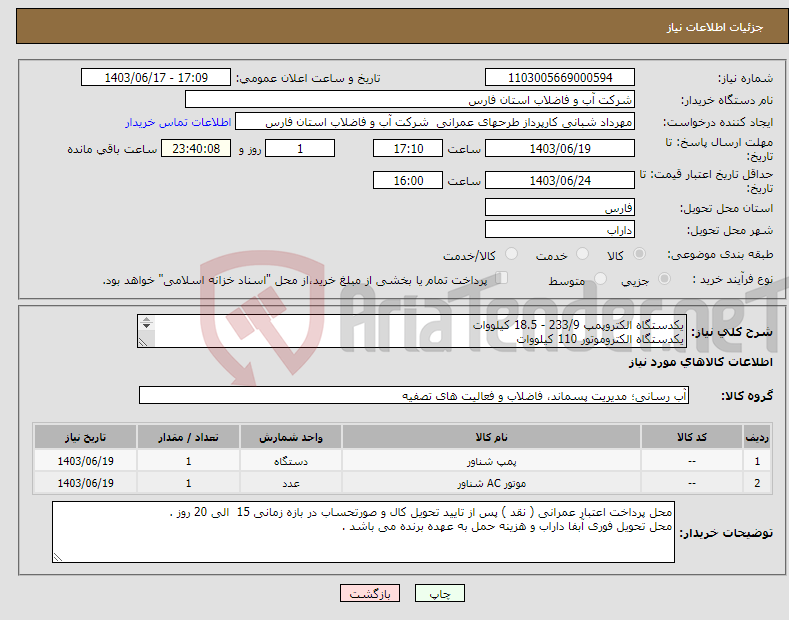Click the response deadline date 1403/06/19 field
The width and height of the screenshot is (789, 620).
[x=560, y=148]
